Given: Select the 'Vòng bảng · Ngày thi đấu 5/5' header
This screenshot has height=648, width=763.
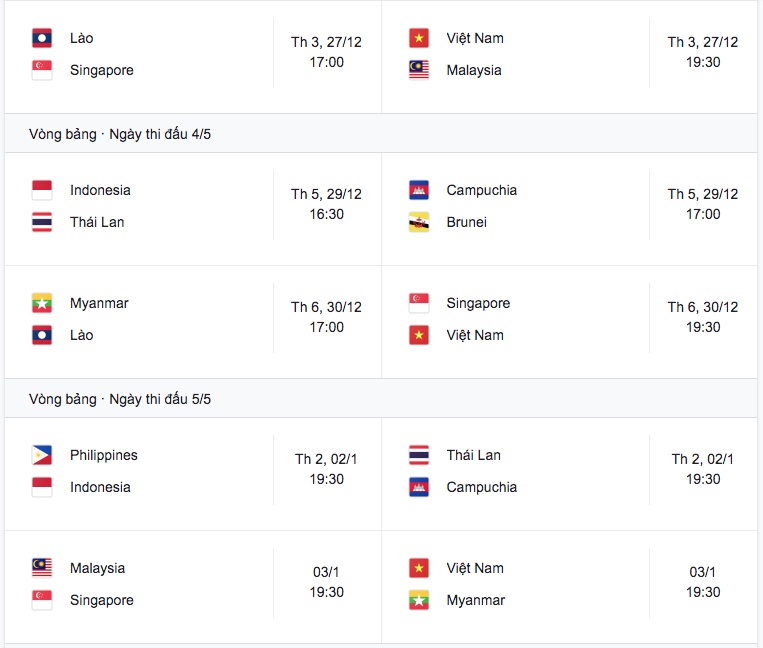Looking at the screenshot, I should [120, 399].
